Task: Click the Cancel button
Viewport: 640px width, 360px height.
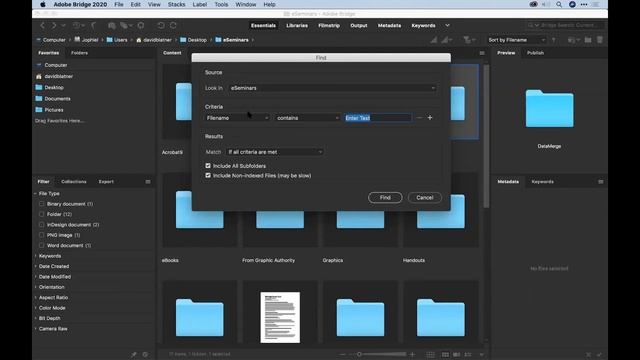Action: click(x=424, y=198)
